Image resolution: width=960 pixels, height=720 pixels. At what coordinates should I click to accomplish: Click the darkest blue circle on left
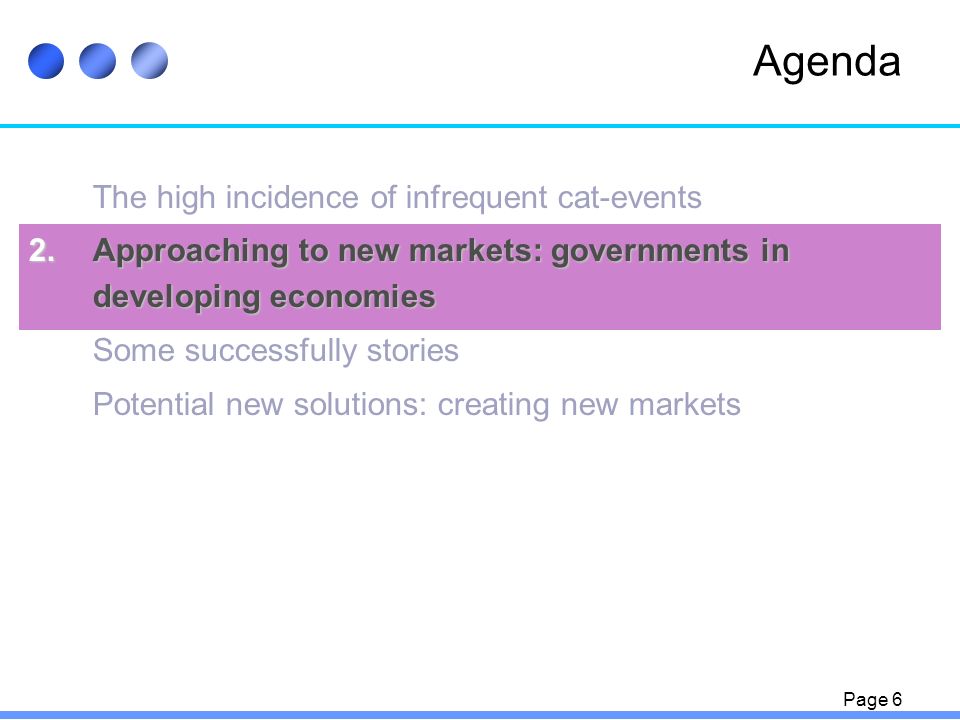click(x=46, y=61)
